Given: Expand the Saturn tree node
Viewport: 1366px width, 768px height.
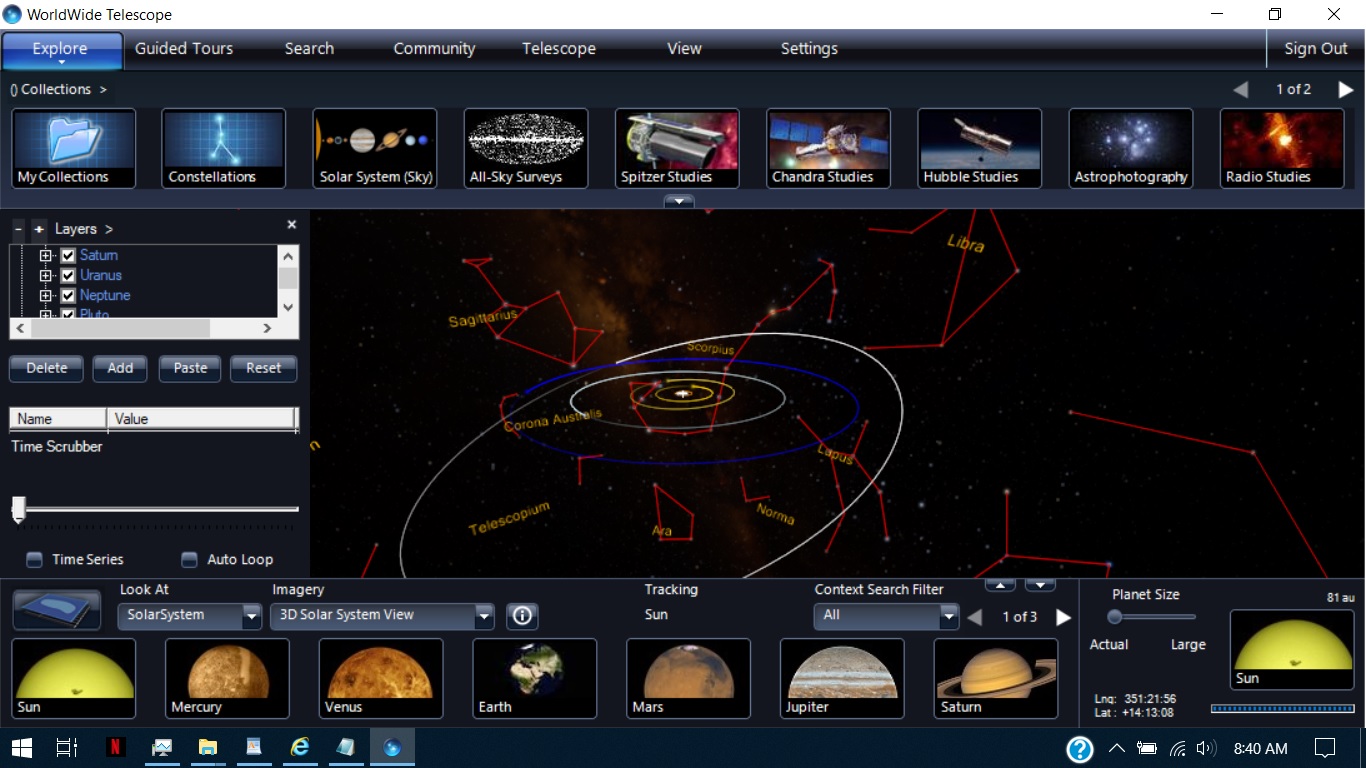Looking at the screenshot, I should (x=45, y=255).
